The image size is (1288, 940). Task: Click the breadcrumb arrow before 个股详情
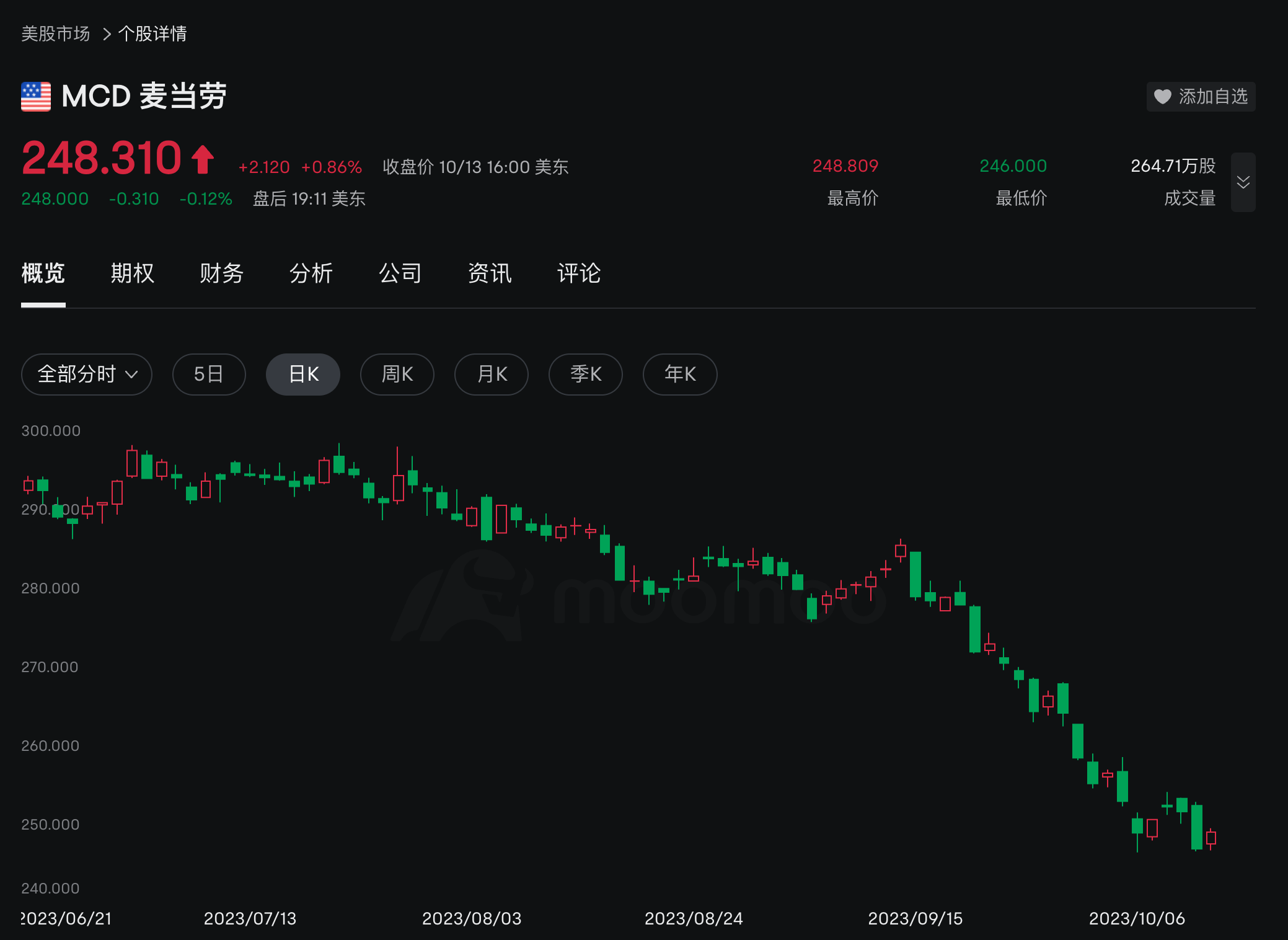click(x=107, y=34)
